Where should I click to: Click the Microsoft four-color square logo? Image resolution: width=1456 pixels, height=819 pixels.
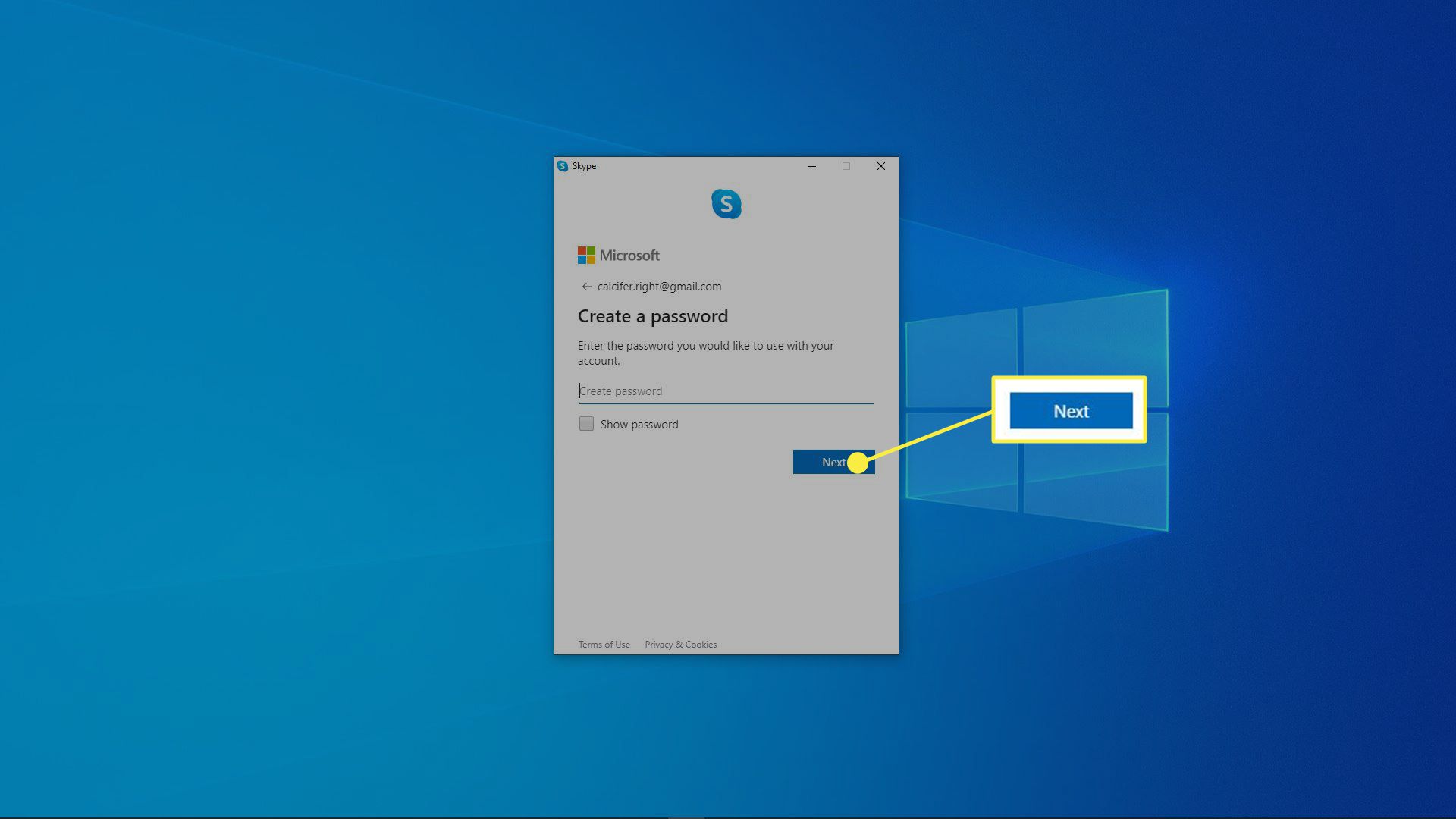pyautogui.click(x=586, y=256)
